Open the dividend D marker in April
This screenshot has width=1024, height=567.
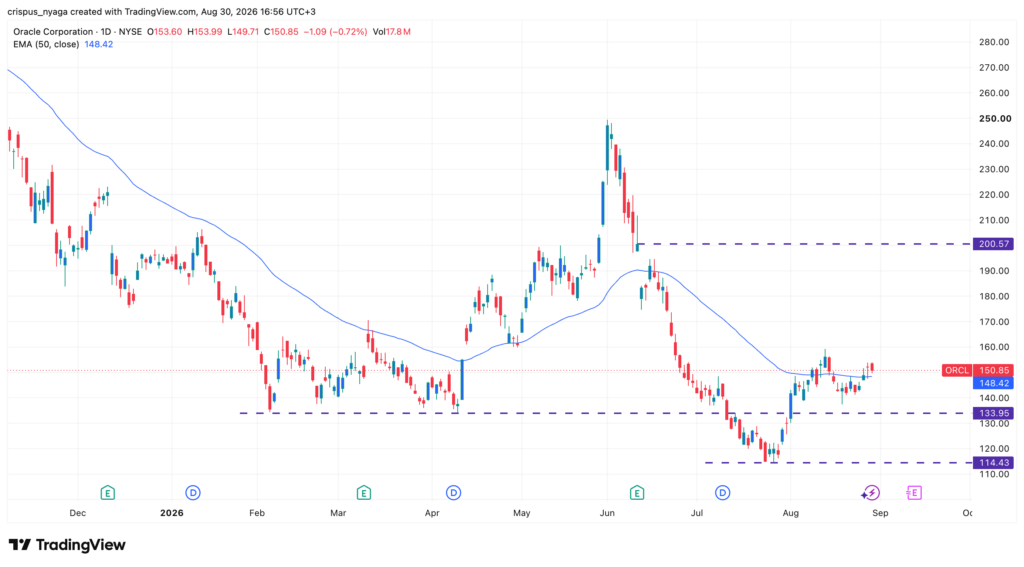453,493
